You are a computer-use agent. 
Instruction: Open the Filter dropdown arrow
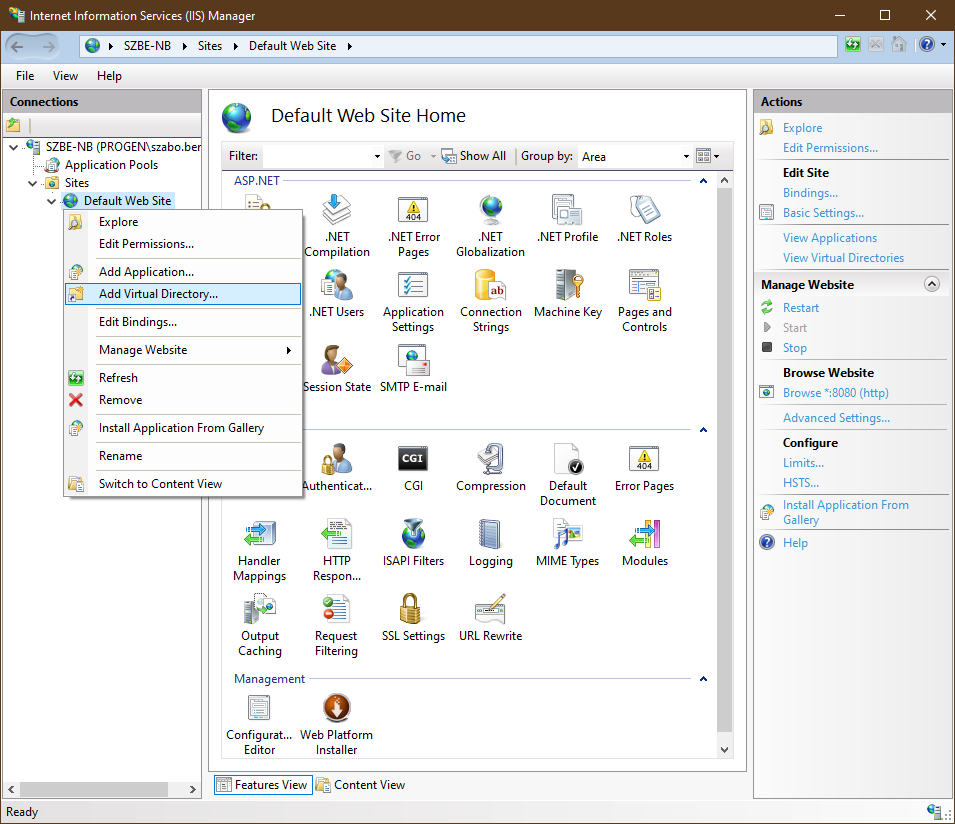click(377, 157)
